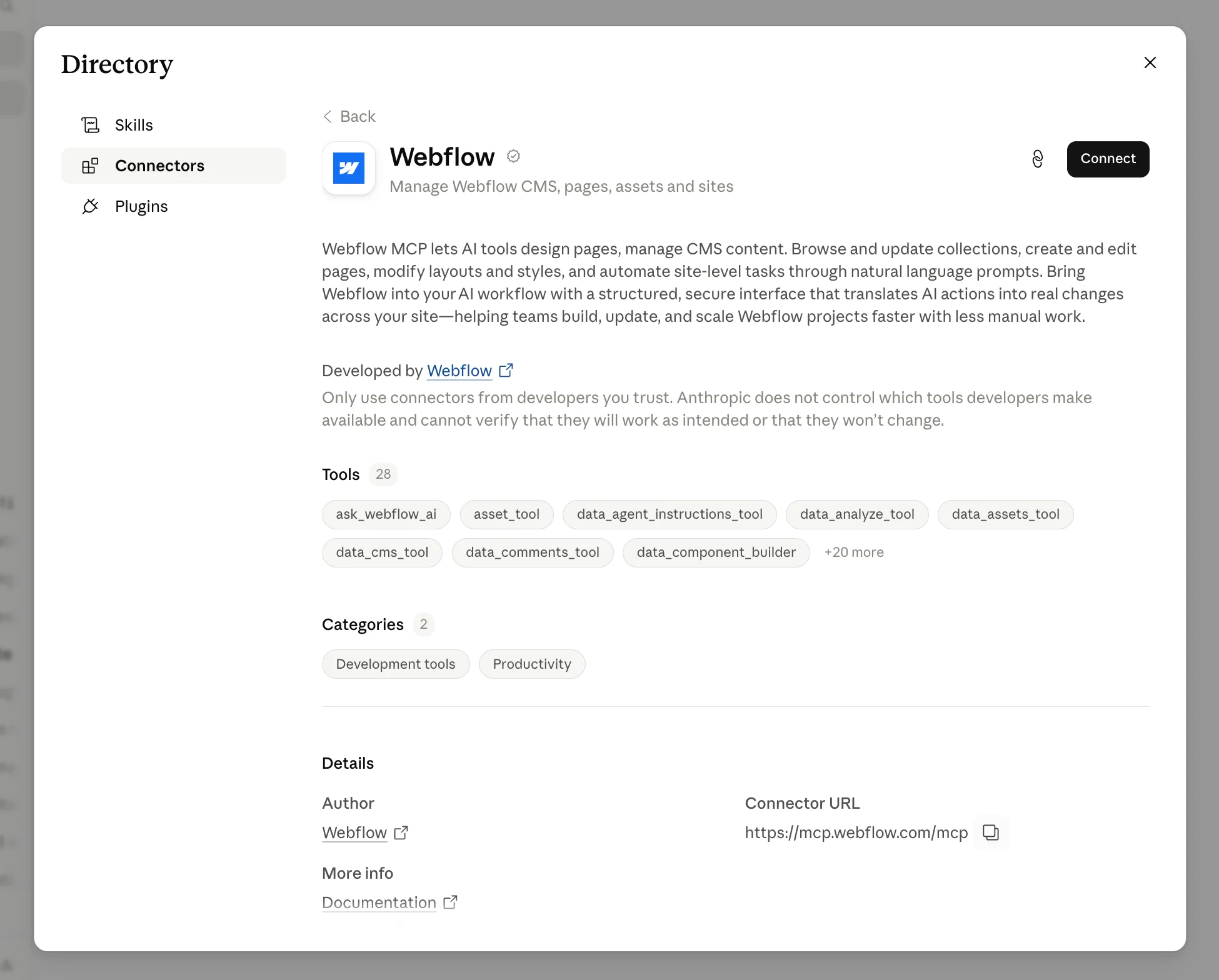
Task: Click the Details heading
Action: pyautogui.click(x=348, y=763)
